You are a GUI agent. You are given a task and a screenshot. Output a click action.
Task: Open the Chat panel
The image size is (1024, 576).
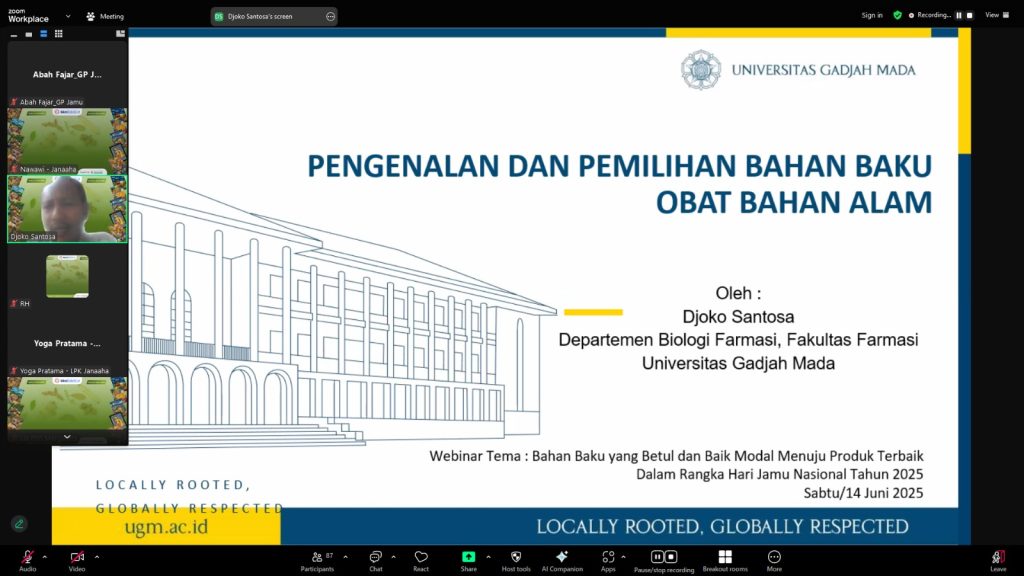375,558
